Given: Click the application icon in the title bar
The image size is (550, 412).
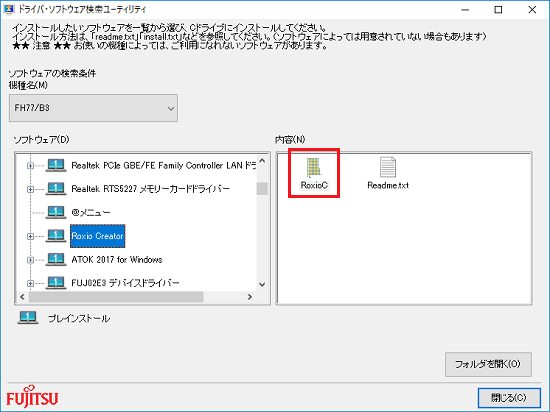Looking at the screenshot, I should pyautogui.click(x=8, y=9).
